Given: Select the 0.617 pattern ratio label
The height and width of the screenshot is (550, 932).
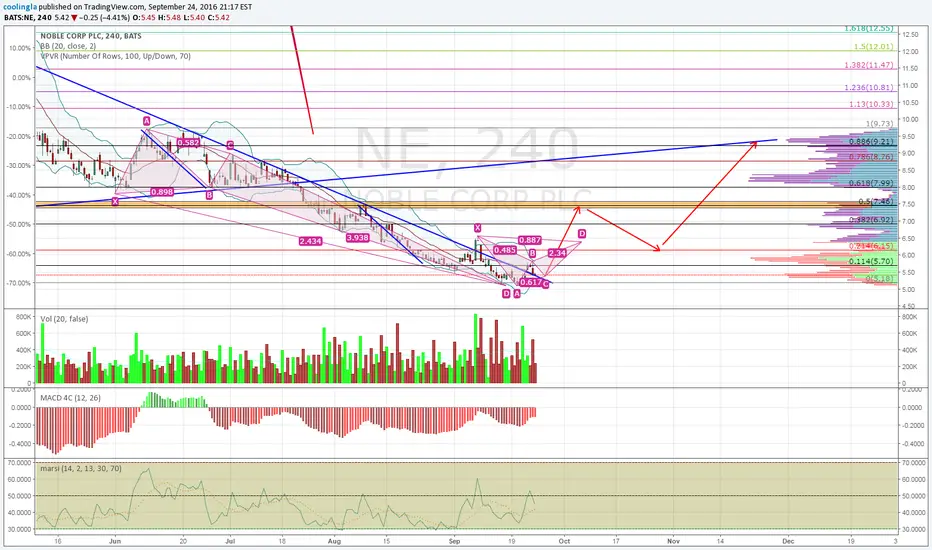Looking at the screenshot, I should tap(530, 282).
